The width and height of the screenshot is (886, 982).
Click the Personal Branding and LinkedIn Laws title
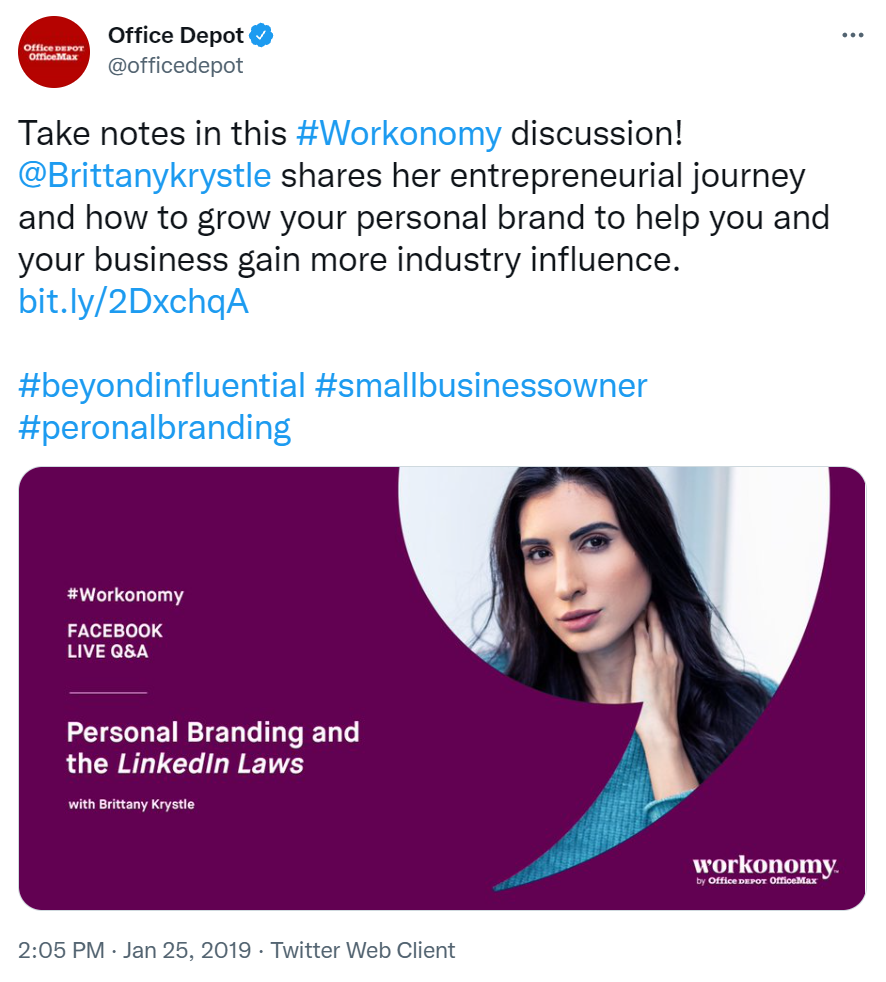(x=213, y=748)
